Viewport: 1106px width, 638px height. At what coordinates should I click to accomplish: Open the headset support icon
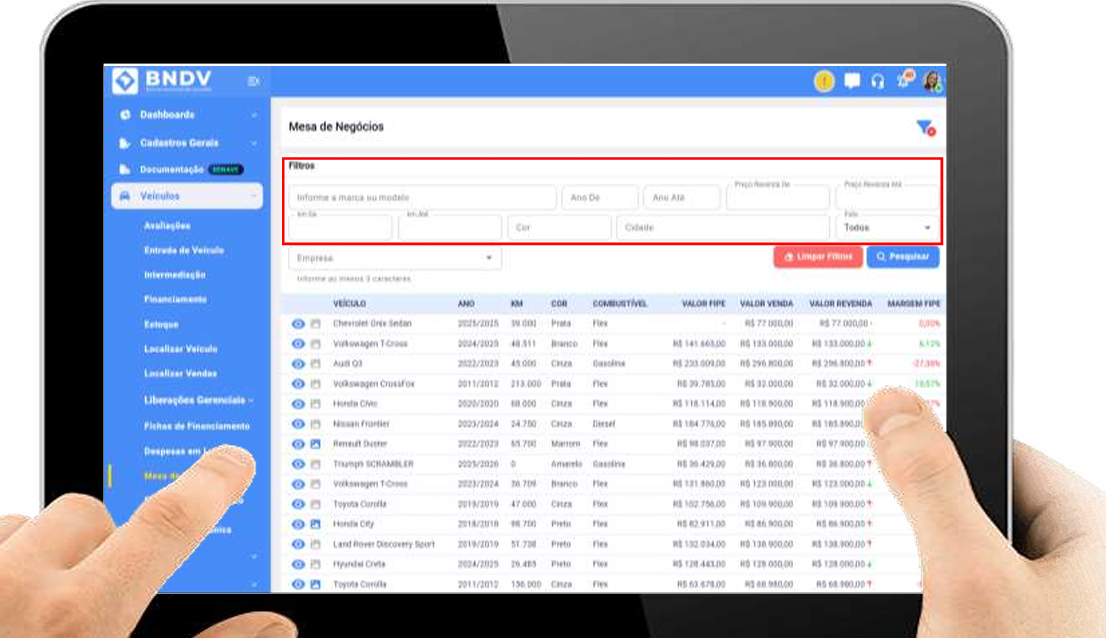877,82
